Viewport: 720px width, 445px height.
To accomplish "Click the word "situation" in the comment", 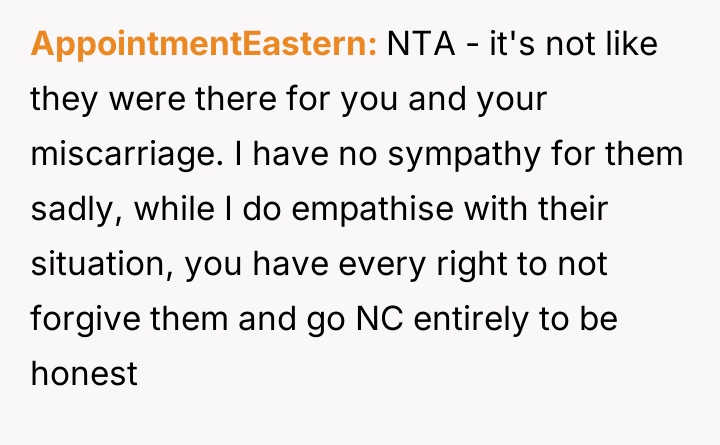I will pyautogui.click(x=98, y=265).
